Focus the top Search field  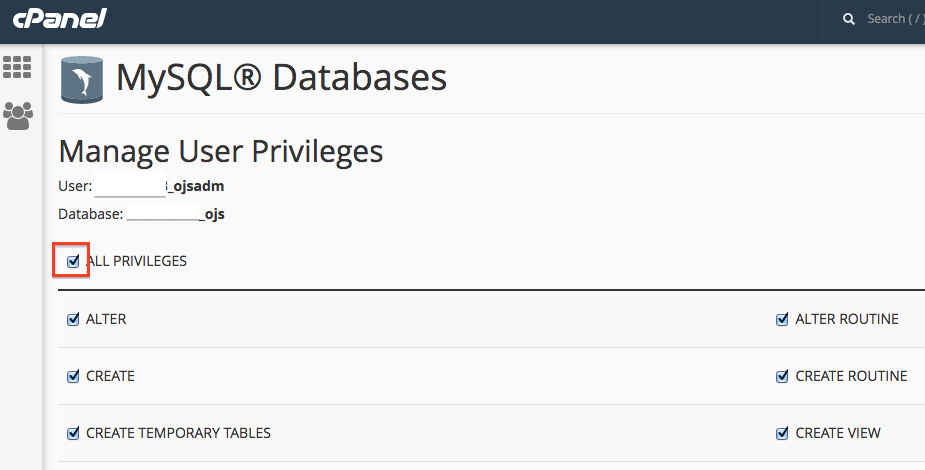pyautogui.click(x=894, y=19)
